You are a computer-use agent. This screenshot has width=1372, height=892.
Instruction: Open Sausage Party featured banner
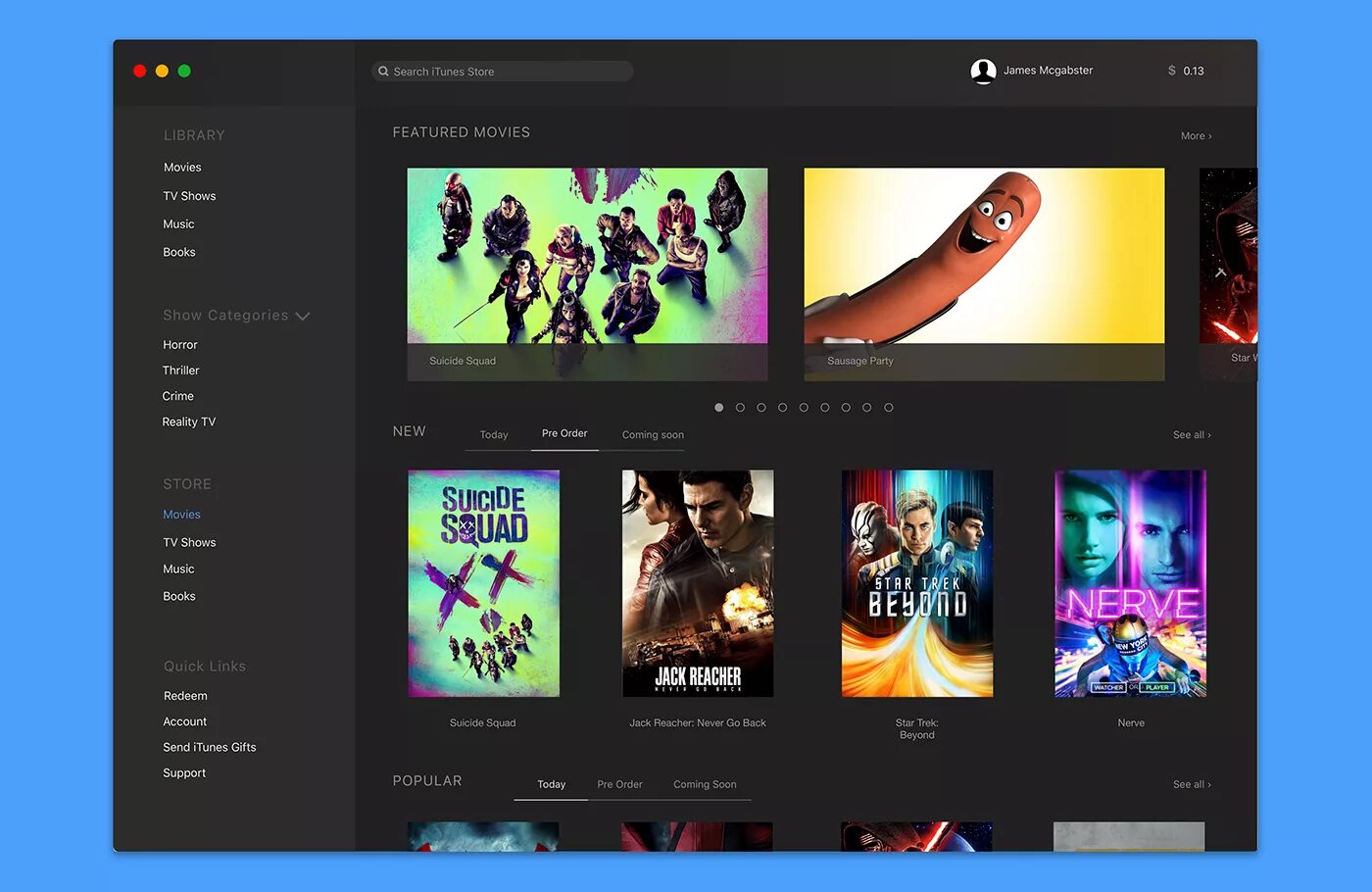[984, 273]
